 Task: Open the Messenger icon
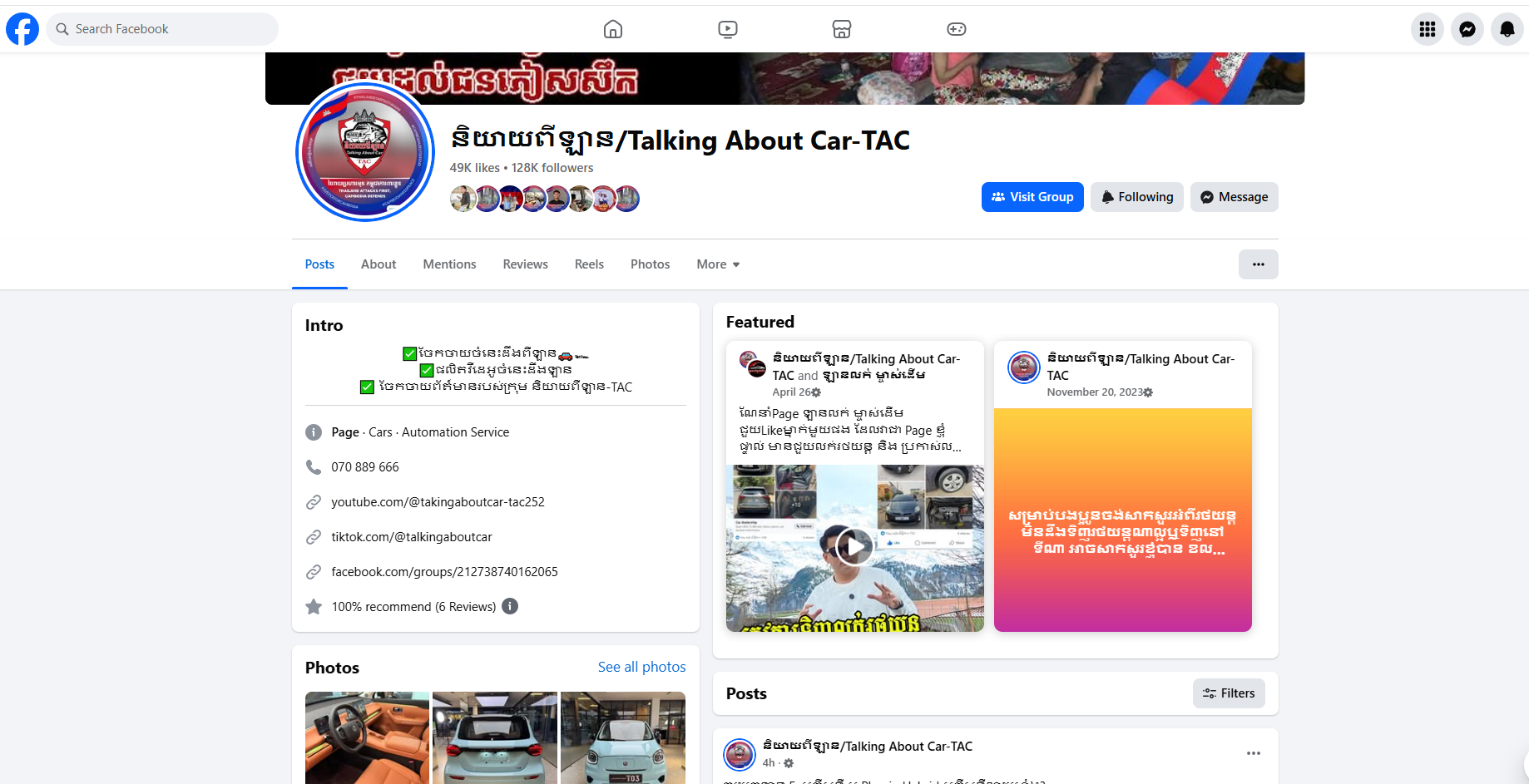point(1467,29)
